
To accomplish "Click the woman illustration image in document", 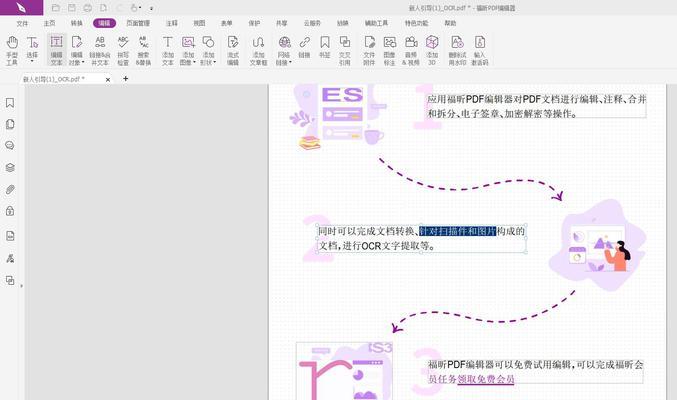I will pos(598,245).
